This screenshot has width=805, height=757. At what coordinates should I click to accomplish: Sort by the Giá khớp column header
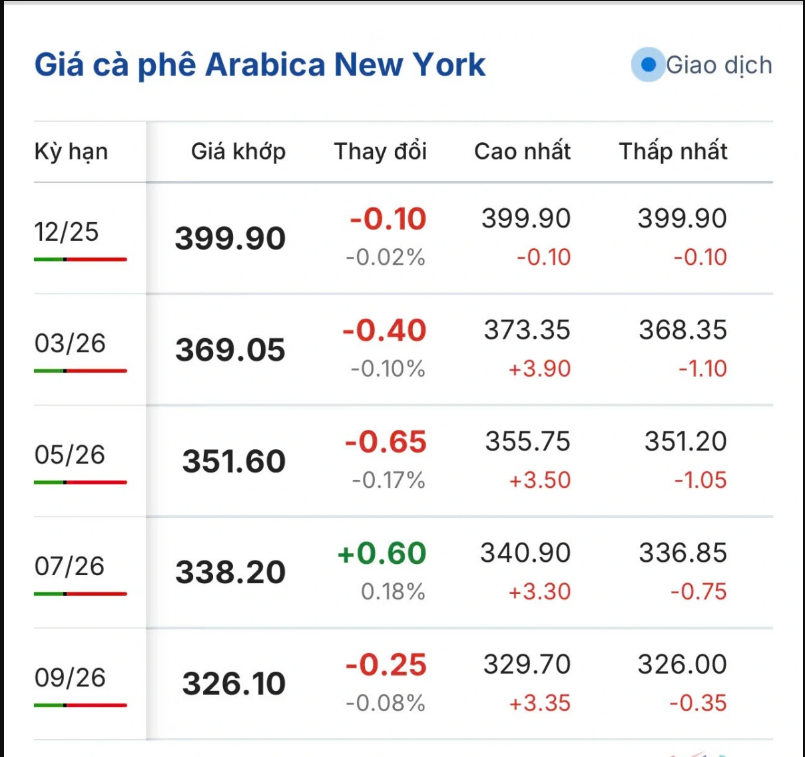pos(238,152)
